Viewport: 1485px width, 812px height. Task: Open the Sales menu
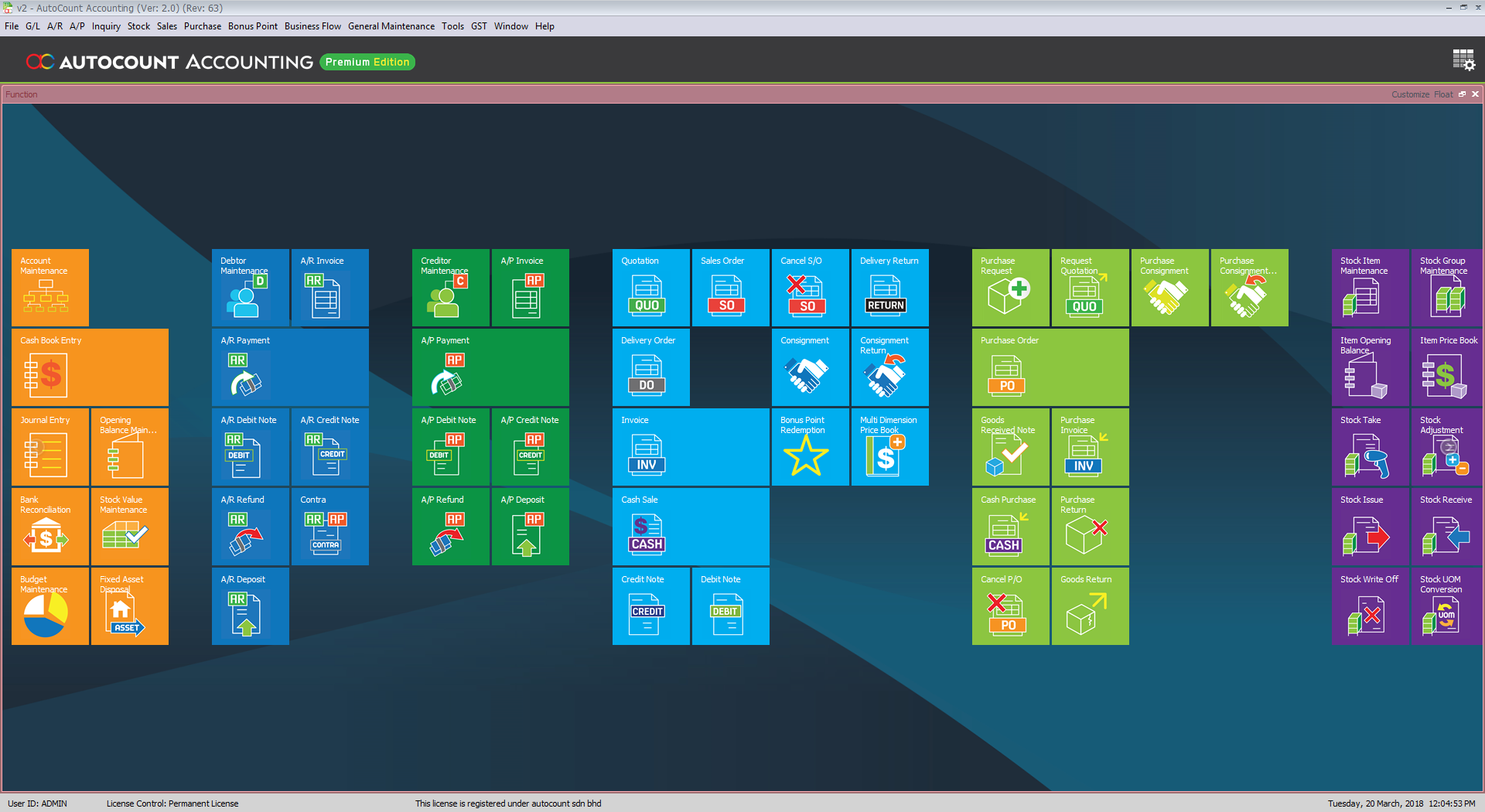(x=166, y=26)
